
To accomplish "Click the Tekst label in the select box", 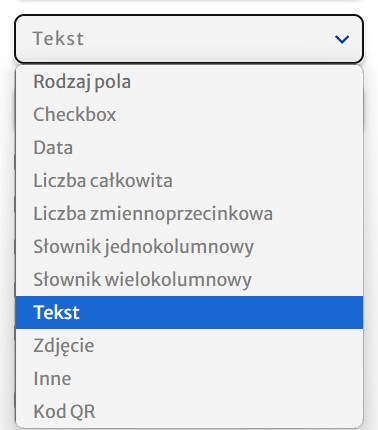I will [x=58, y=39].
